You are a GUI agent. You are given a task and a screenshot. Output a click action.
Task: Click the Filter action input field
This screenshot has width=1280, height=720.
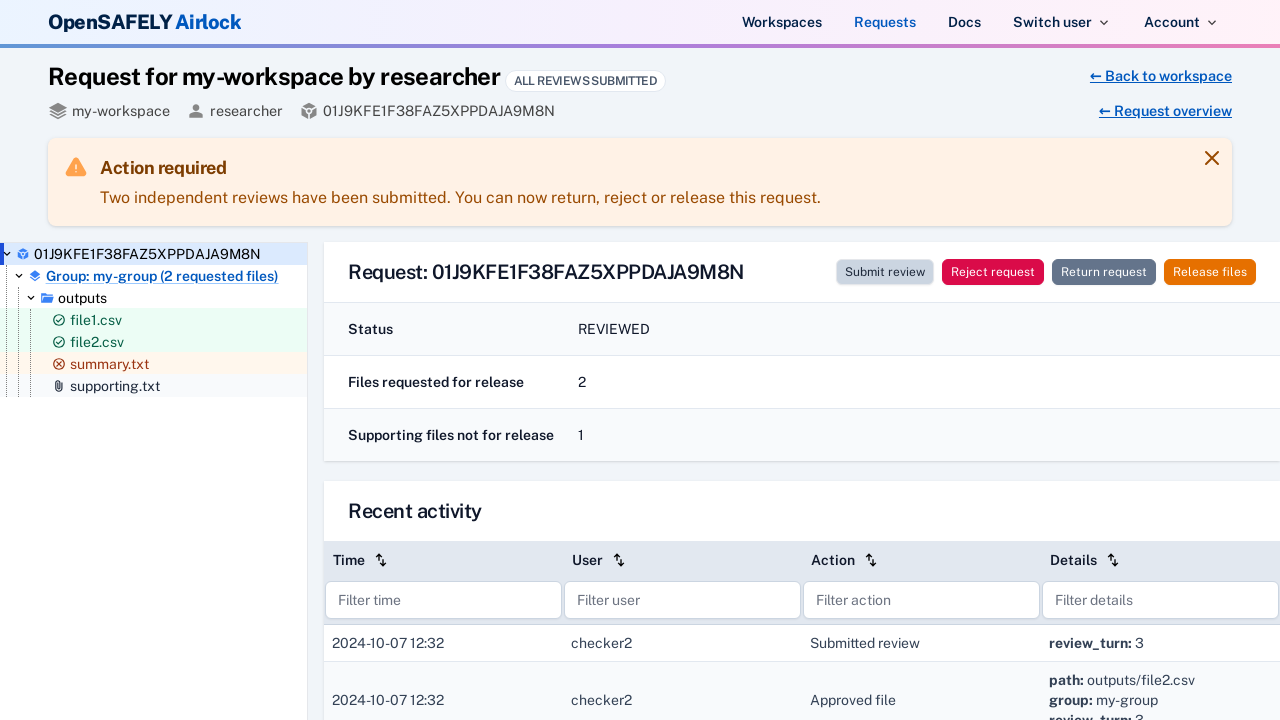pyautogui.click(x=921, y=600)
